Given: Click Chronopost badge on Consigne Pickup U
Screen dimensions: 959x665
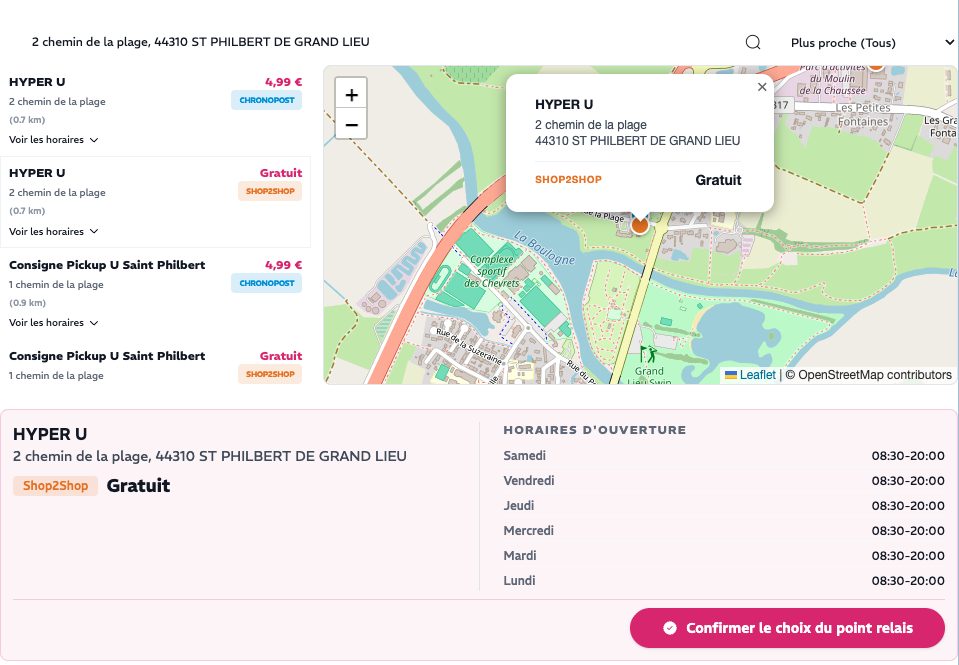Looking at the screenshot, I should pos(267,283).
